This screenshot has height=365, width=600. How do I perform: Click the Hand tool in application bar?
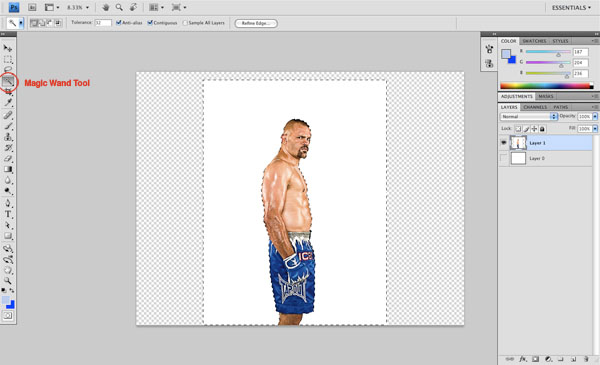pos(106,7)
